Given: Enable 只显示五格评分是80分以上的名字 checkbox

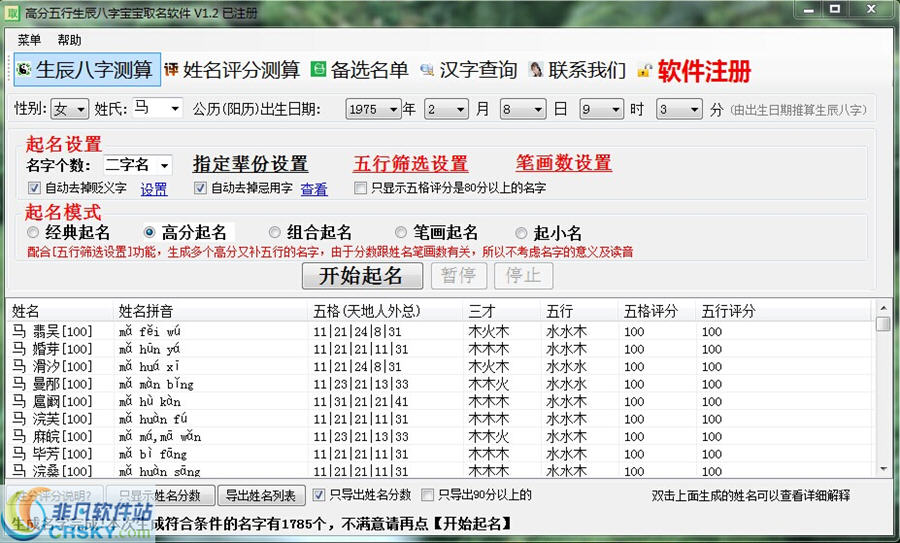Looking at the screenshot, I should click(x=360, y=188).
